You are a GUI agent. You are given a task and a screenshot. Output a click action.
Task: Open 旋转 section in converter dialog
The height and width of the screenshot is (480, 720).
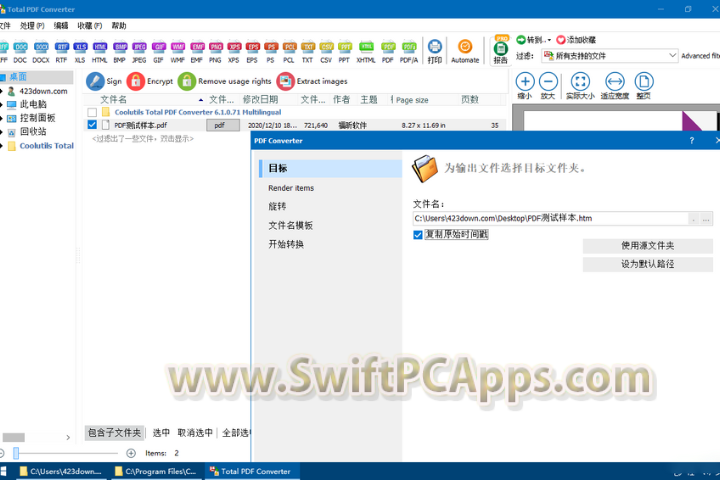277,207
